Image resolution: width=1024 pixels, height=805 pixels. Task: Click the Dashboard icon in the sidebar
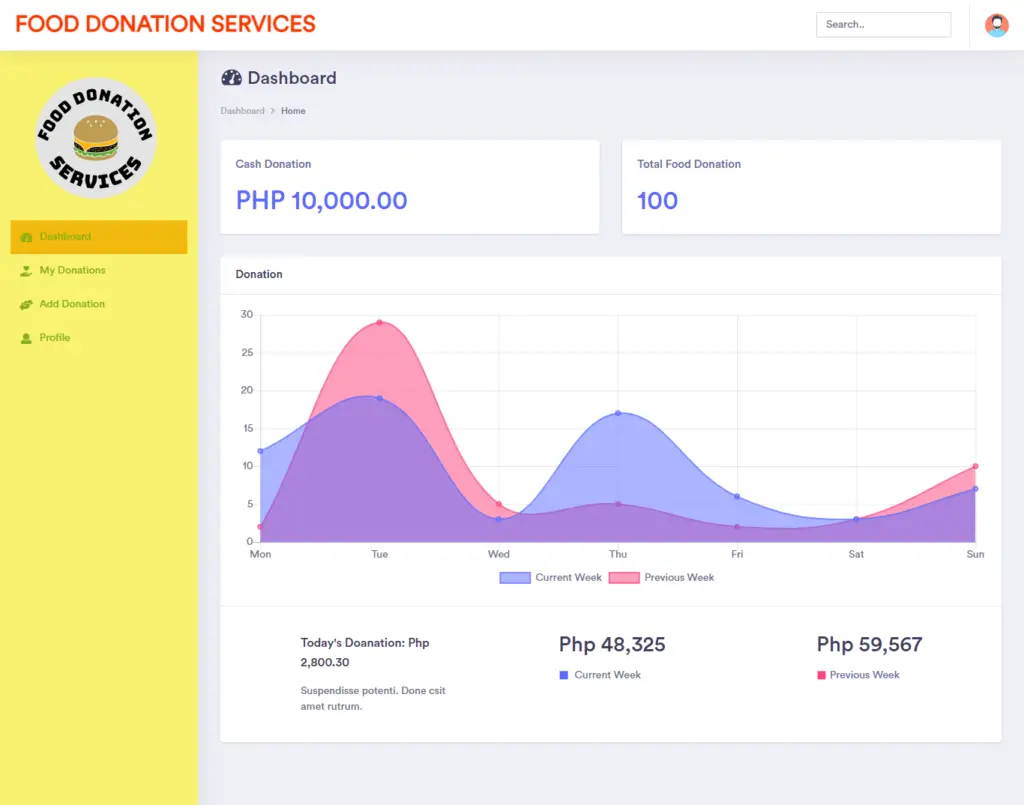(x=26, y=237)
